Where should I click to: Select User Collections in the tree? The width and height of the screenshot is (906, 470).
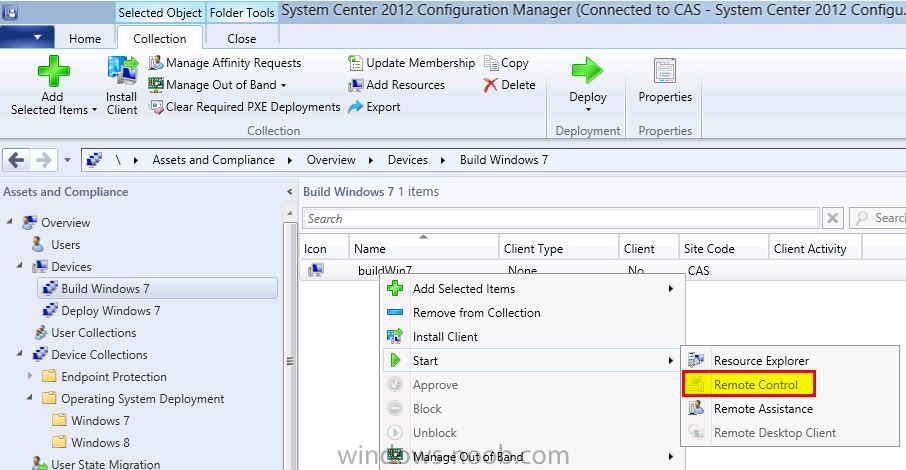click(94, 332)
